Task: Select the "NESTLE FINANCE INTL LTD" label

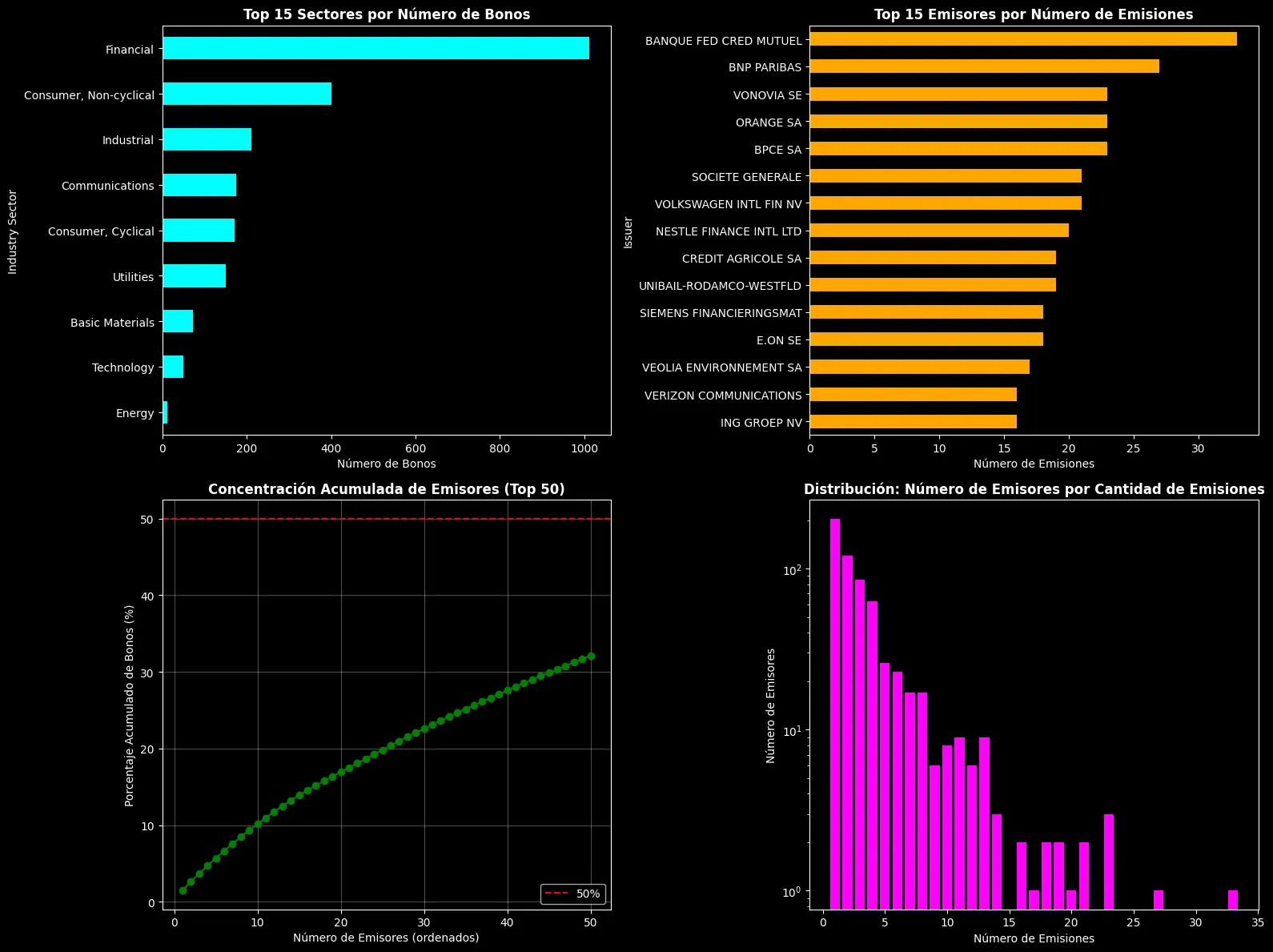Action: coord(729,231)
